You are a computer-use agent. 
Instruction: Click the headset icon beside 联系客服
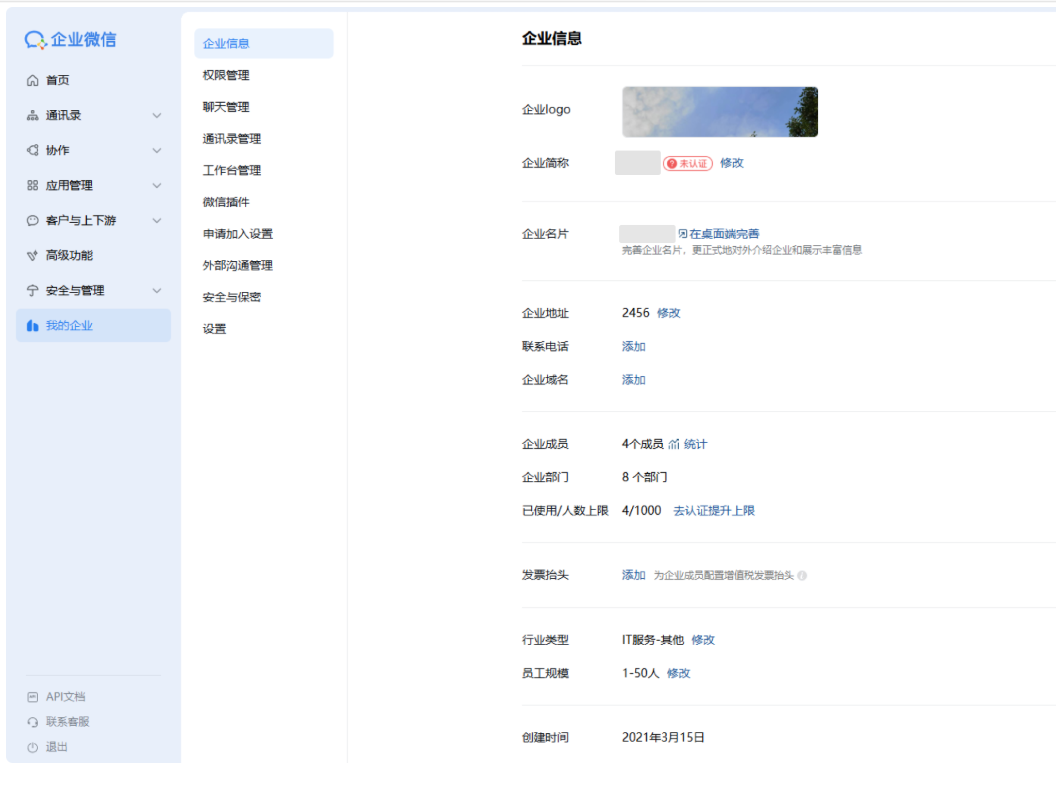pyautogui.click(x=32, y=722)
